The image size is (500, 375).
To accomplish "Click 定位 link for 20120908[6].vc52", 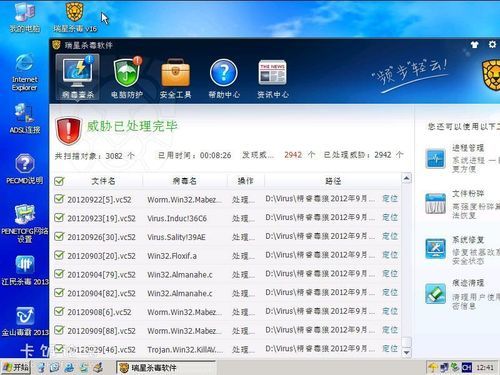I will pos(390,311).
